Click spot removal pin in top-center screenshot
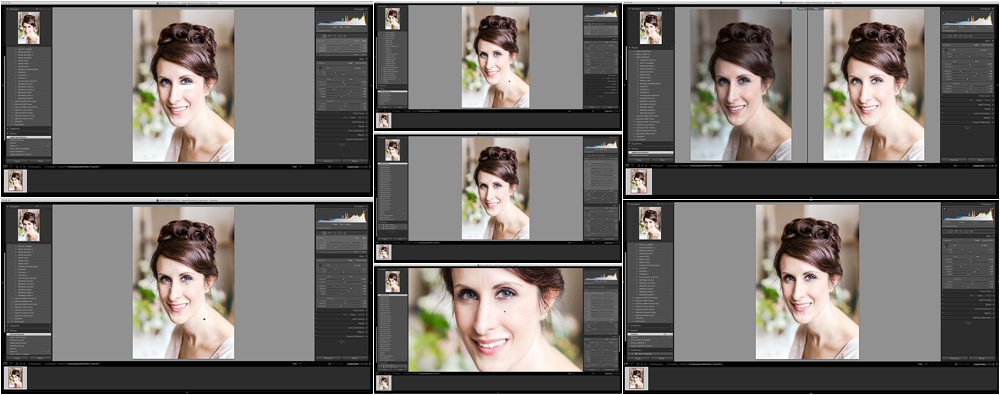Viewport: 1000px width, 395px height. point(510,81)
